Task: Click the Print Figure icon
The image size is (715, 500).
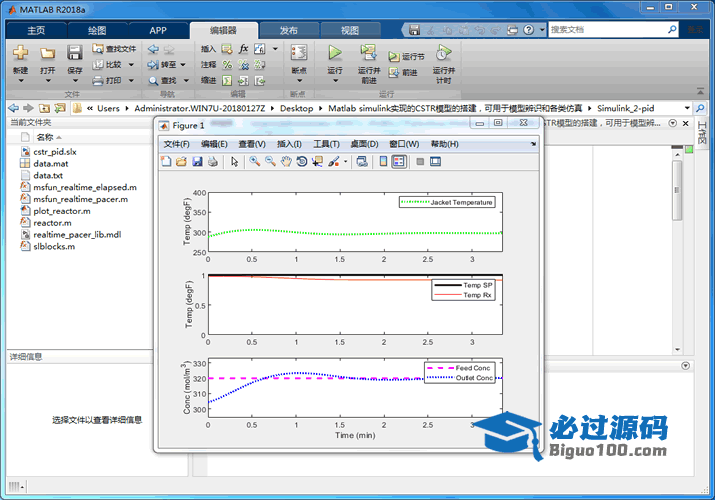Action: (212, 161)
